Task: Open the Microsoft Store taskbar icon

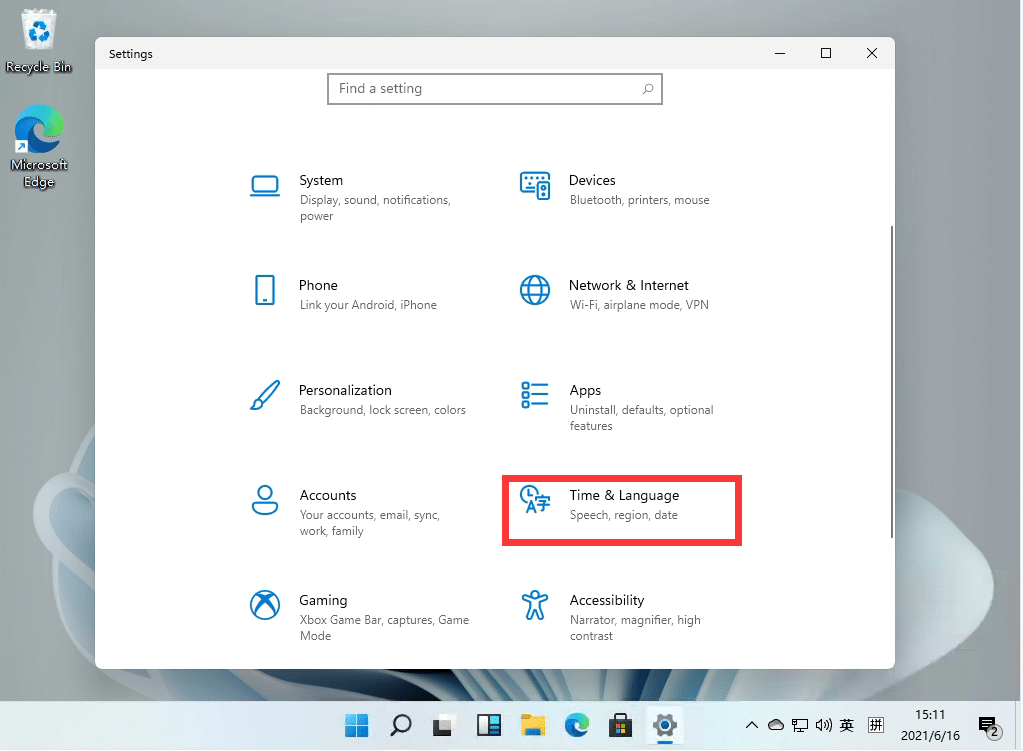Action: click(x=621, y=725)
